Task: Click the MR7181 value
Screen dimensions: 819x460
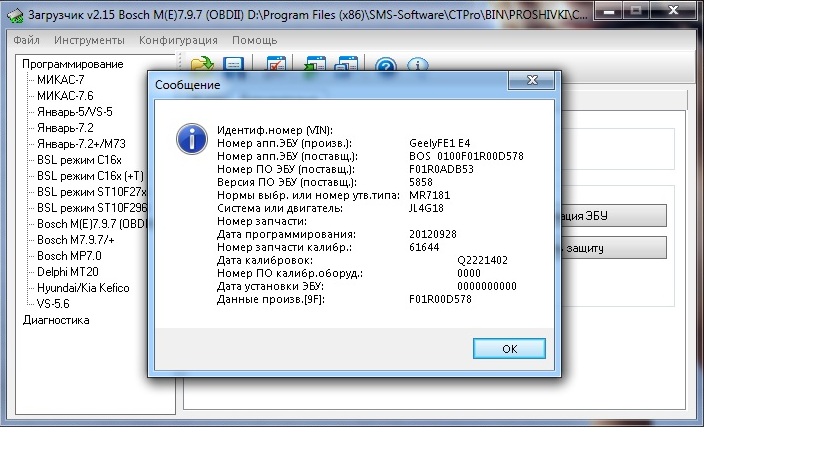Action: pyautogui.click(x=429, y=195)
